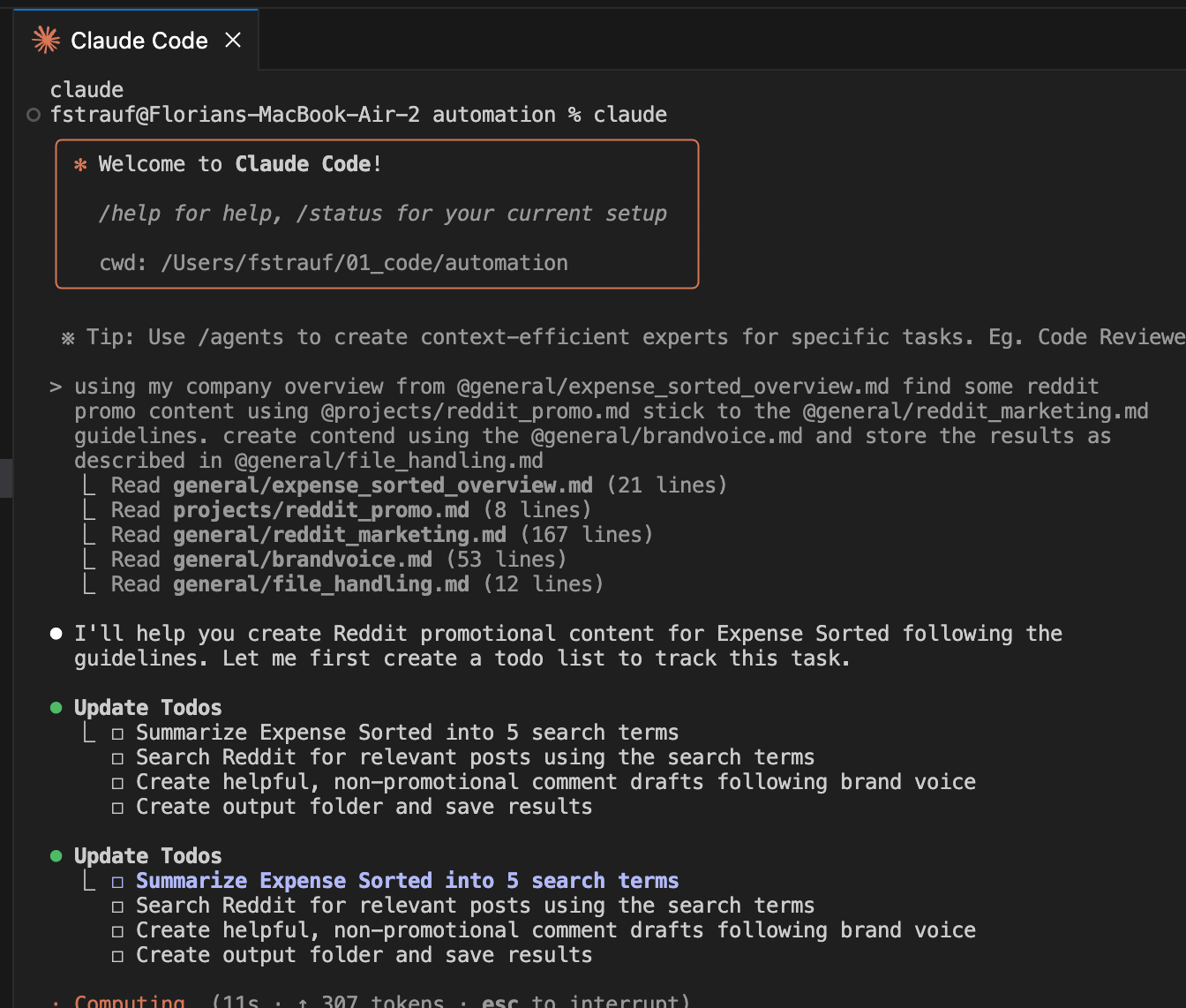Click the terminal prompt circle marker
Screen dimensions: 1186x1008
(34, 115)
